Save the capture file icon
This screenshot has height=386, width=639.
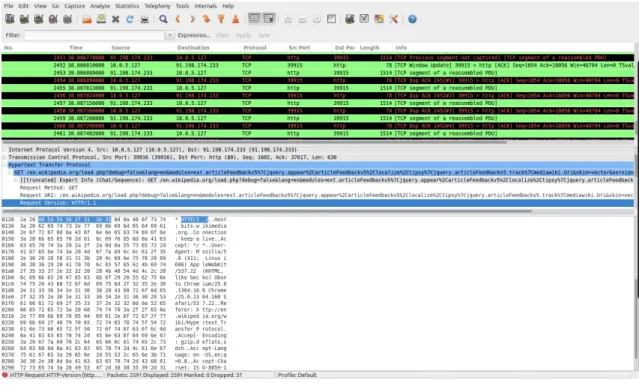tap(101, 19)
